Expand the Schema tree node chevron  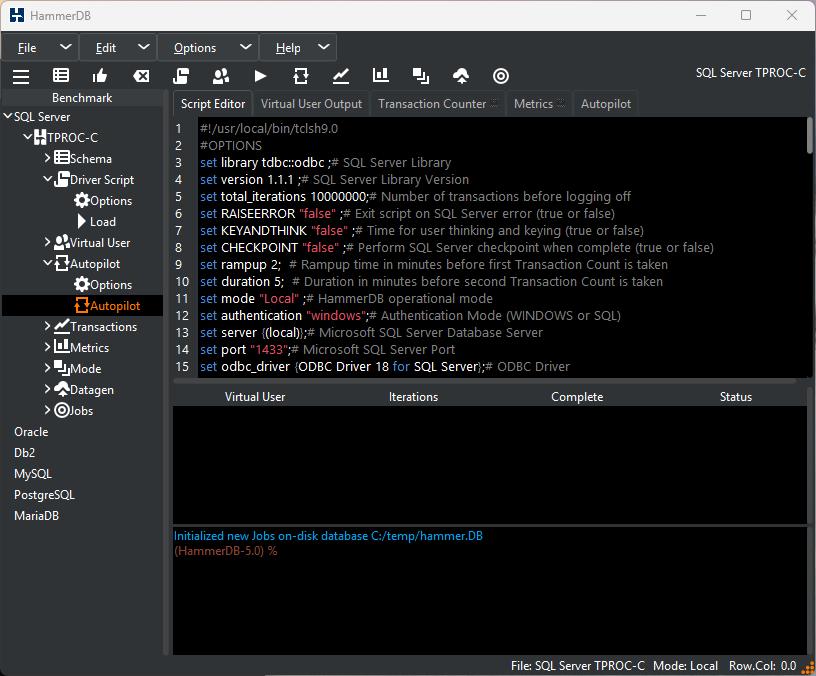coord(48,157)
